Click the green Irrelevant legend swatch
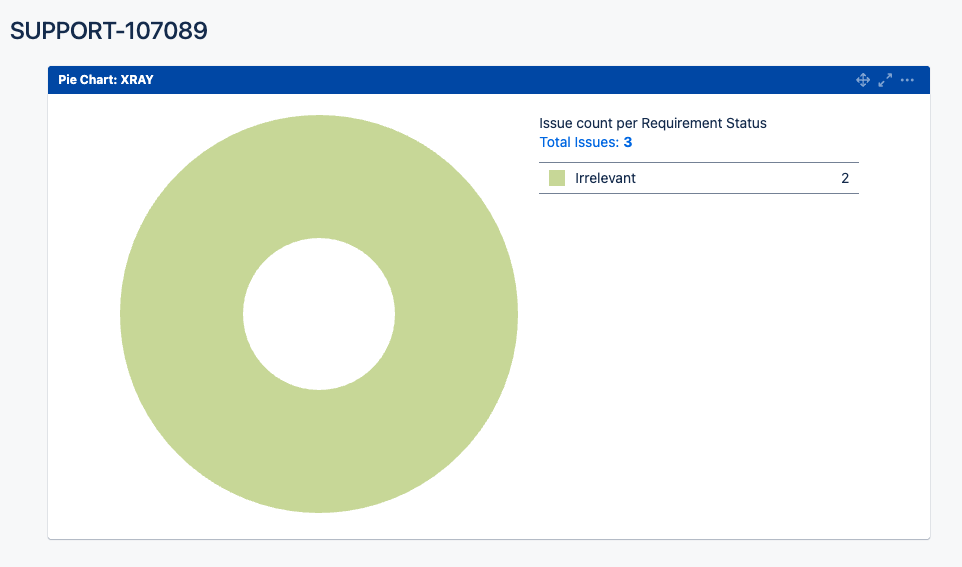Viewport: 962px width, 567px height. (x=557, y=178)
